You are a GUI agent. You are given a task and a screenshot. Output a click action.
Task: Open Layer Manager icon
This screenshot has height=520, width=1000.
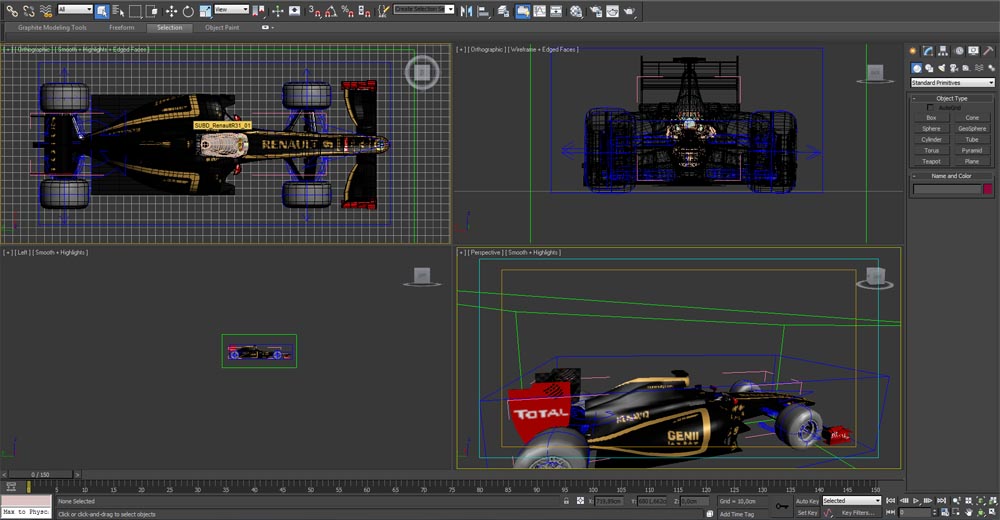point(503,11)
